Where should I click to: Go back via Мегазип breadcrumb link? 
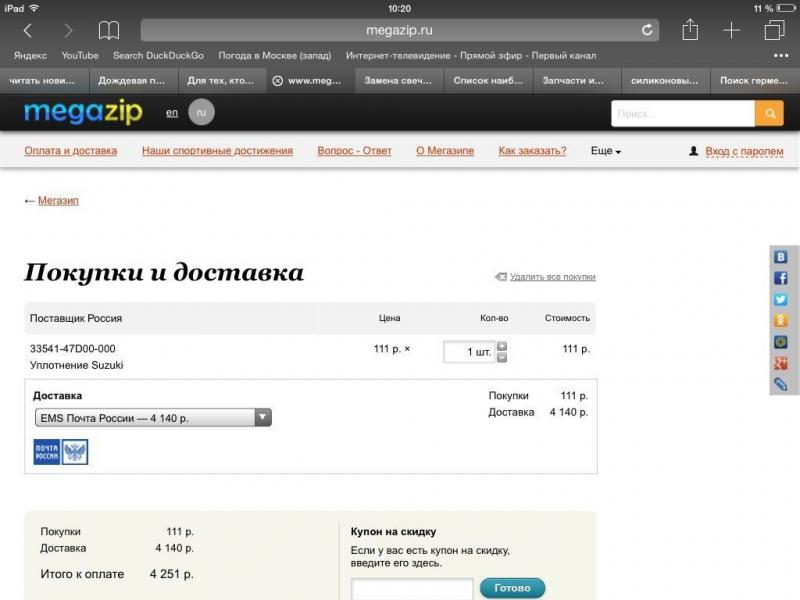(x=58, y=201)
